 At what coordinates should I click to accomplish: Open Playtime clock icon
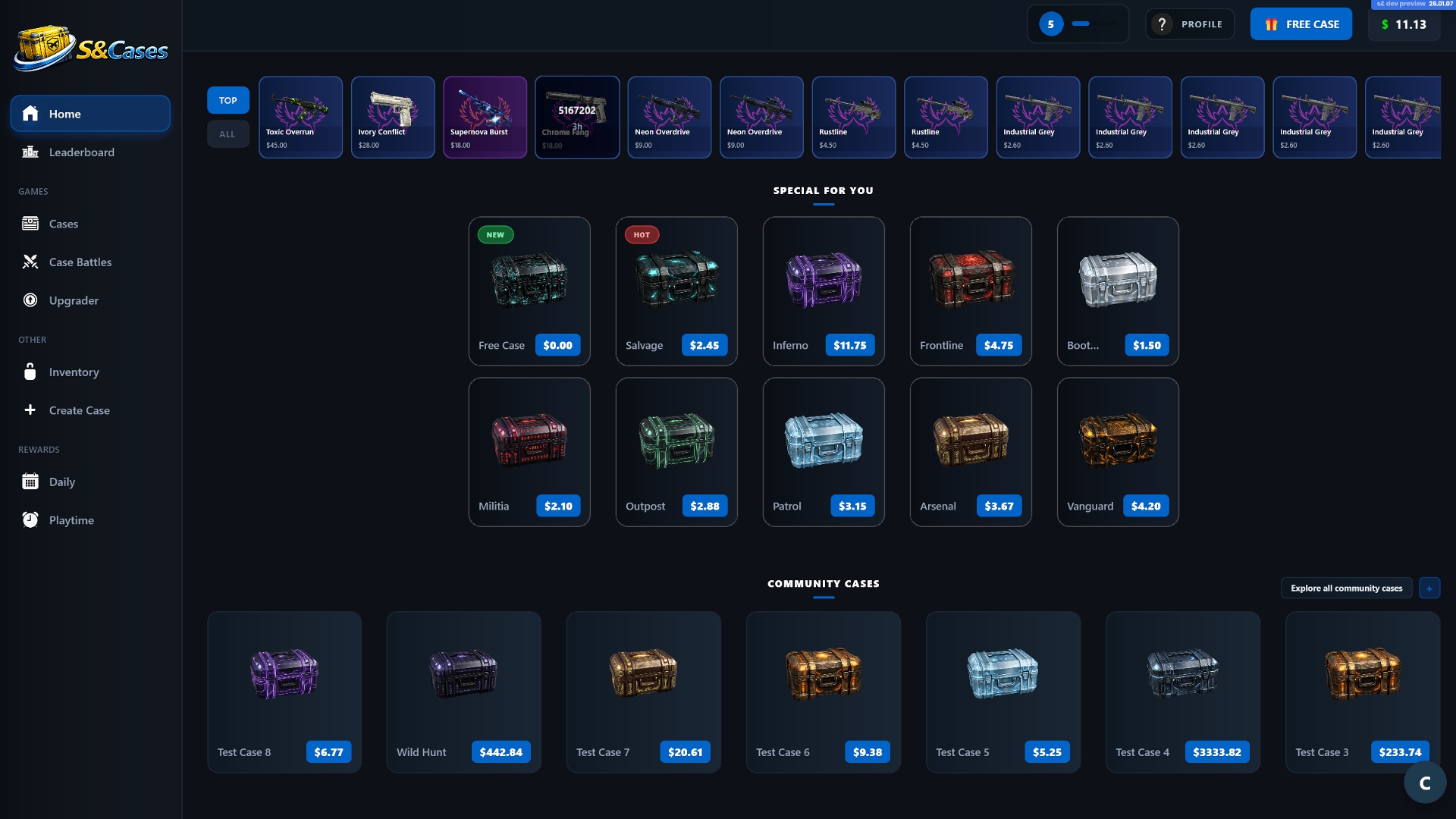[x=30, y=520]
